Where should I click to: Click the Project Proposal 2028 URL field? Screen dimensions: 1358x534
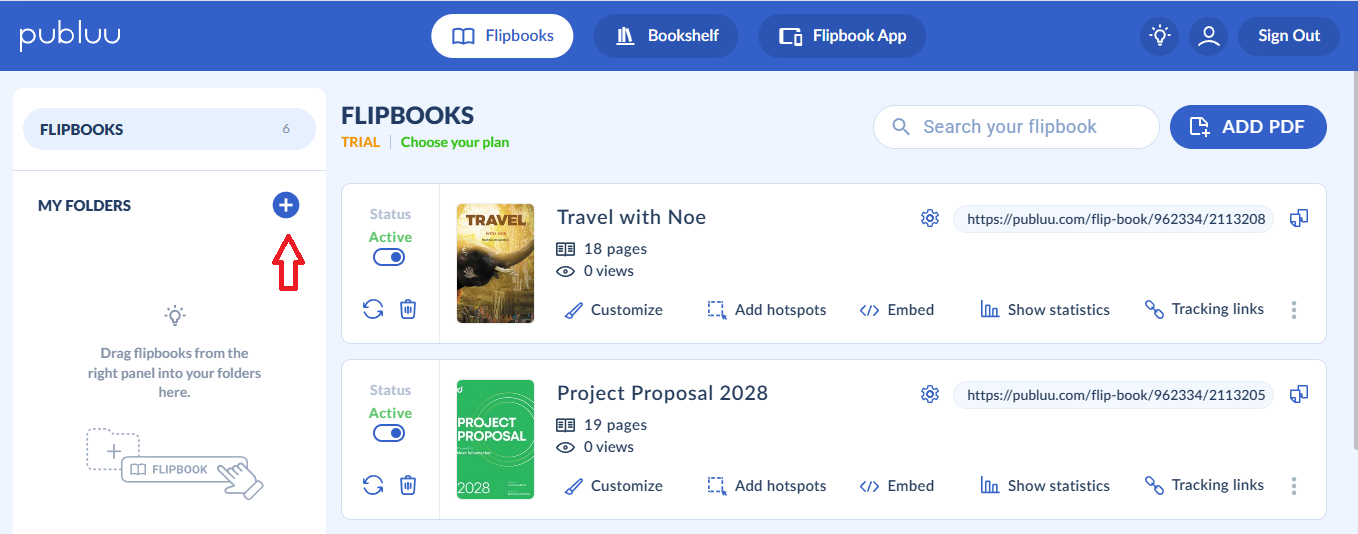click(x=1114, y=395)
